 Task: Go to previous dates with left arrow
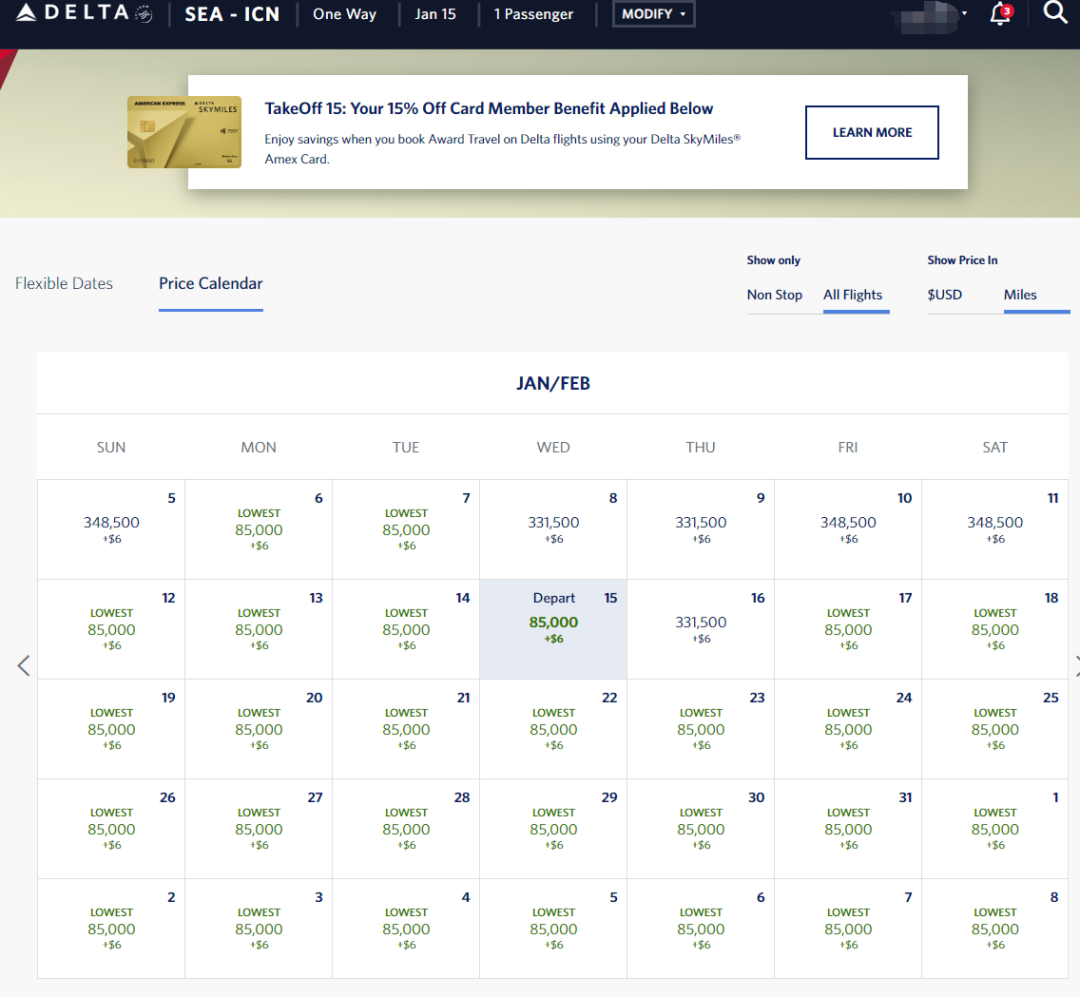[24, 666]
